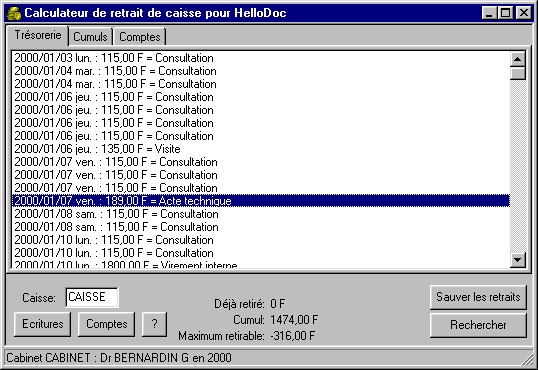Click the Comptes button beside Ecritures

tap(106, 324)
